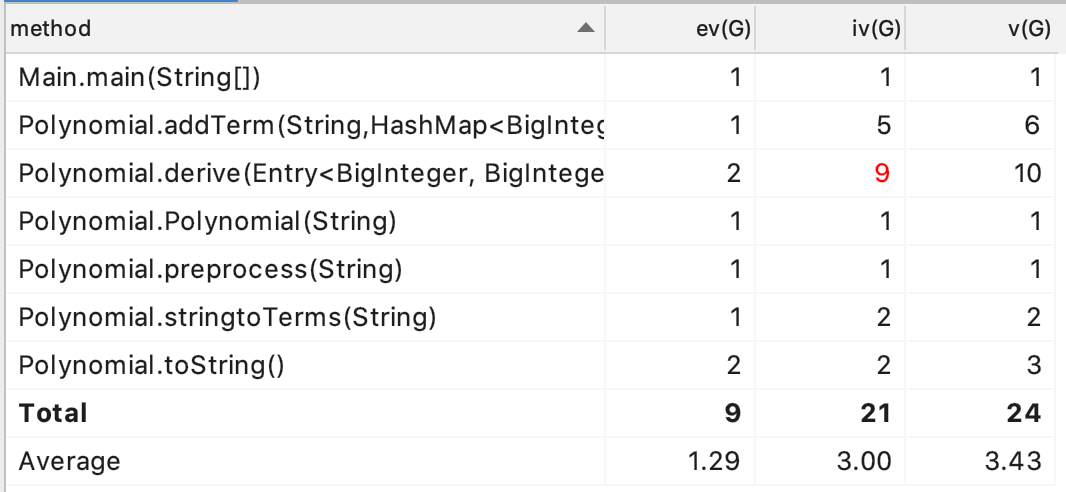
Task: Select the Polynomial.toString() row
Action: (152, 365)
